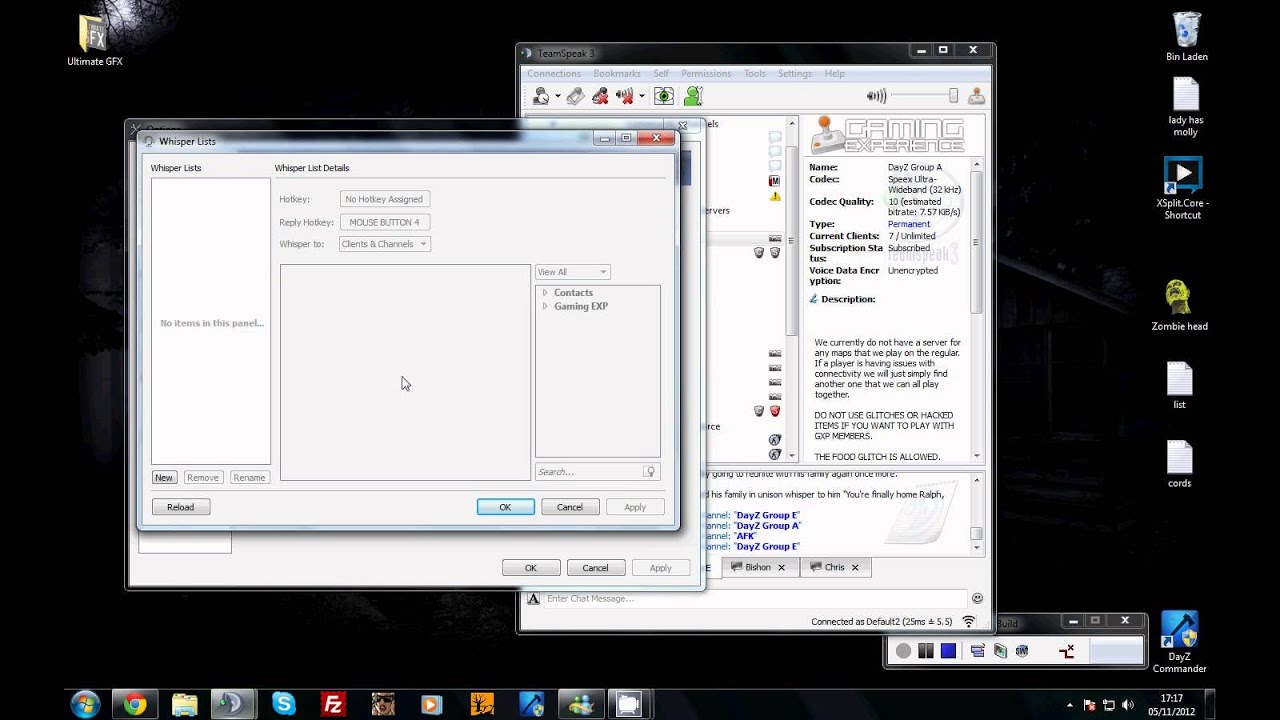Click the TeamSpeak connect toolbar icon
This screenshot has height=720, width=1280.
tap(540, 96)
